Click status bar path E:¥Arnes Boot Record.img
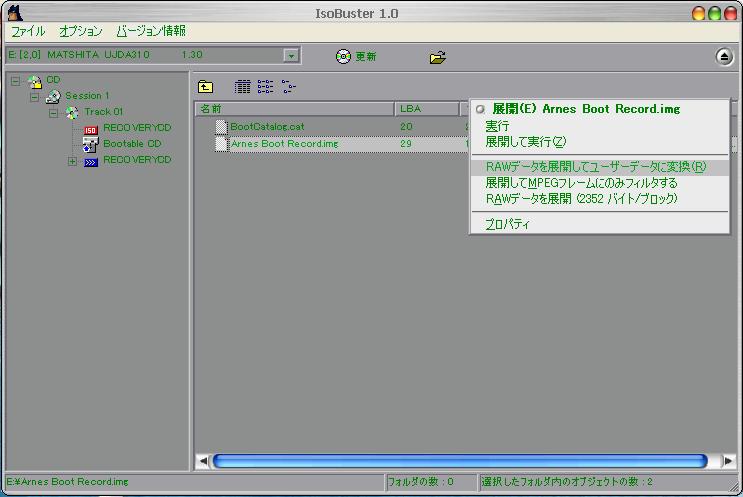Viewport: 743px width, 497px height. click(67, 482)
